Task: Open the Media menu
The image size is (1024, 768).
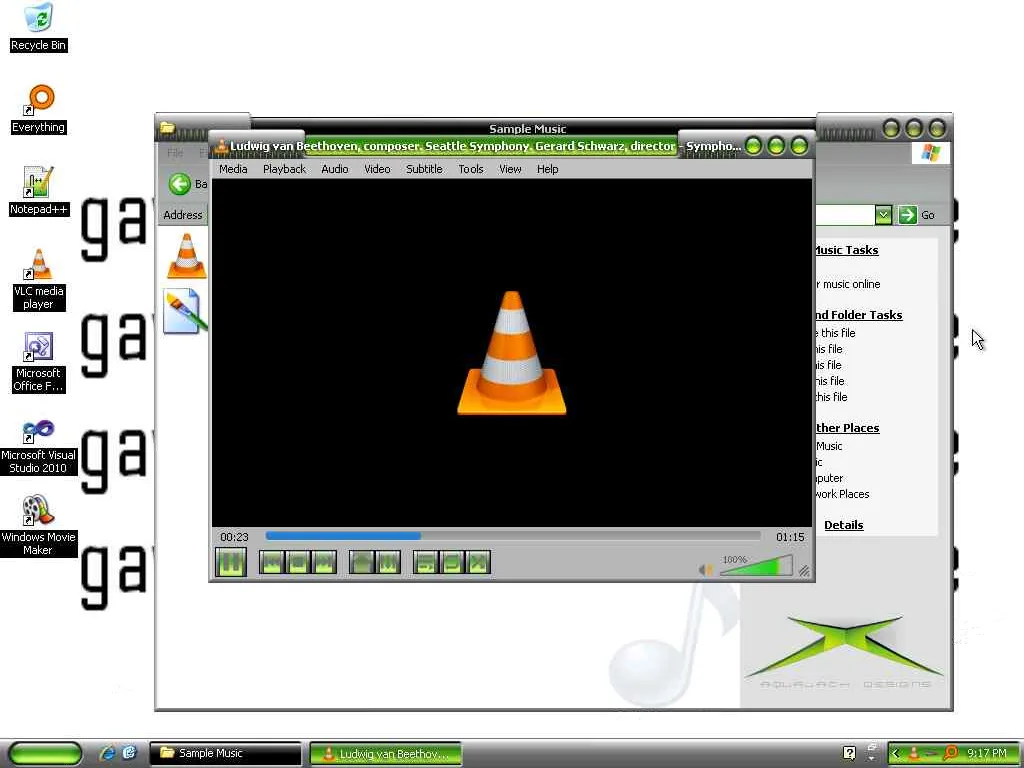Action: [233, 169]
